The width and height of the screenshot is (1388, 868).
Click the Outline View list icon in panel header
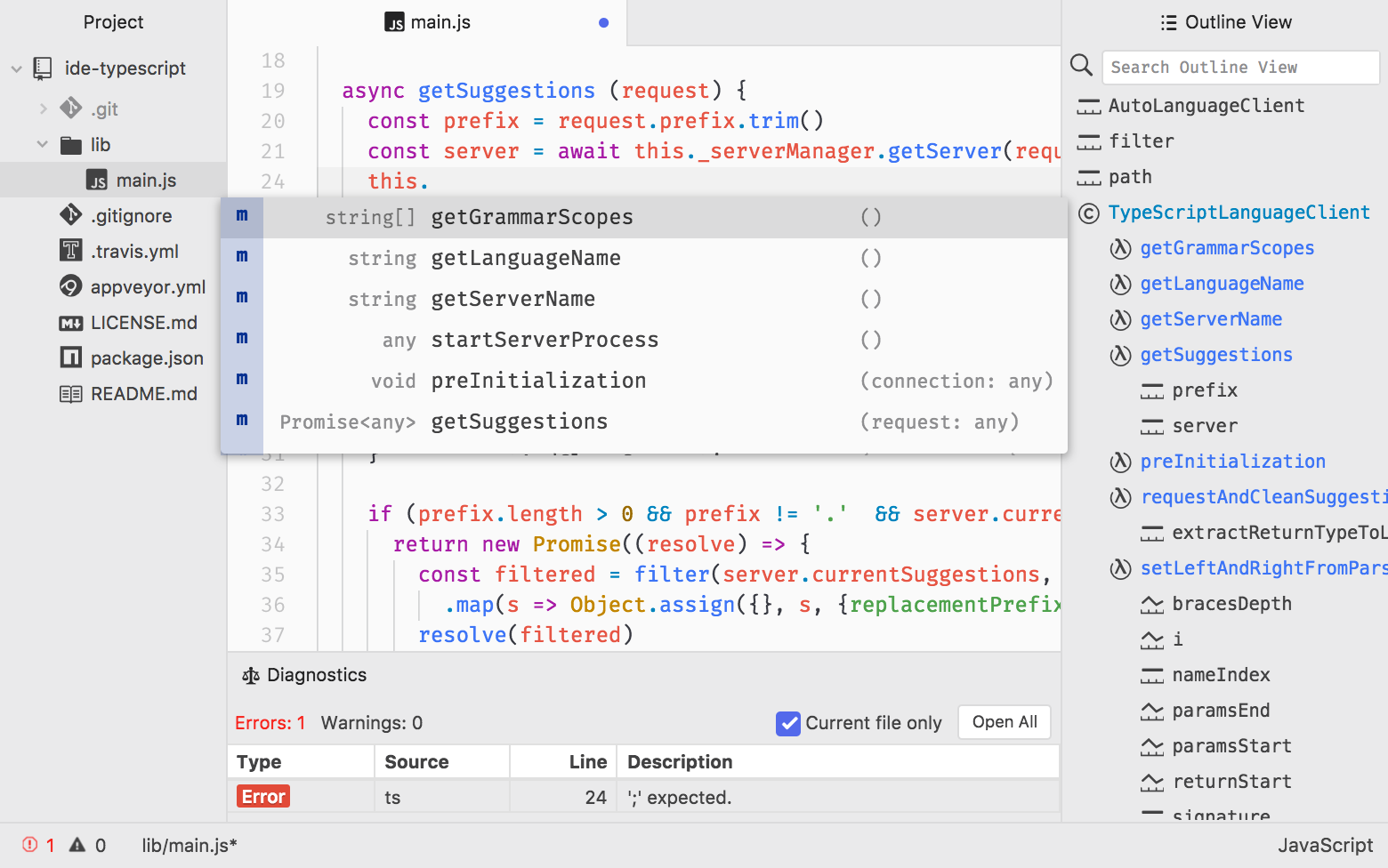click(x=1168, y=21)
